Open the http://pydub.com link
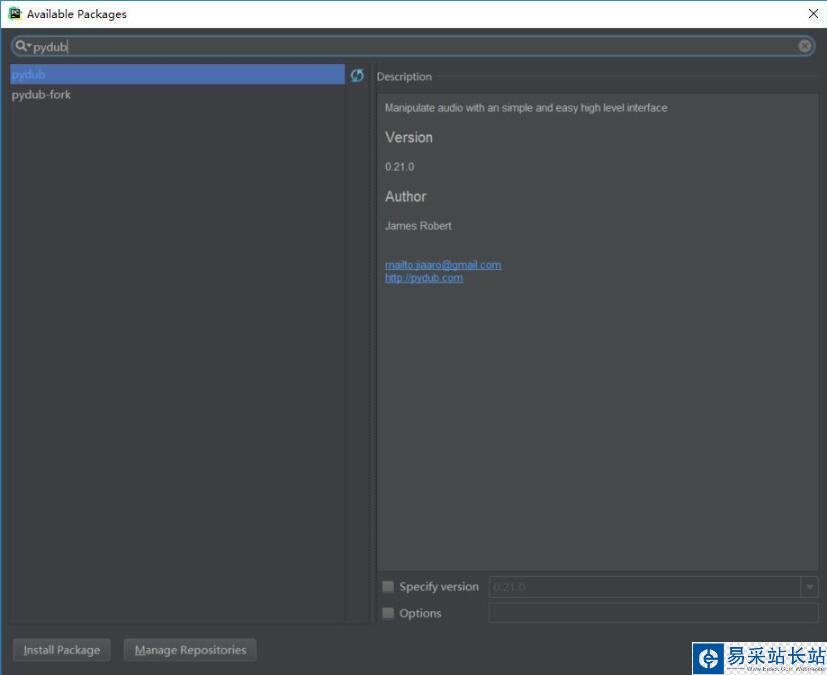Image resolution: width=827 pixels, height=675 pixels. [x=424, y=278]
